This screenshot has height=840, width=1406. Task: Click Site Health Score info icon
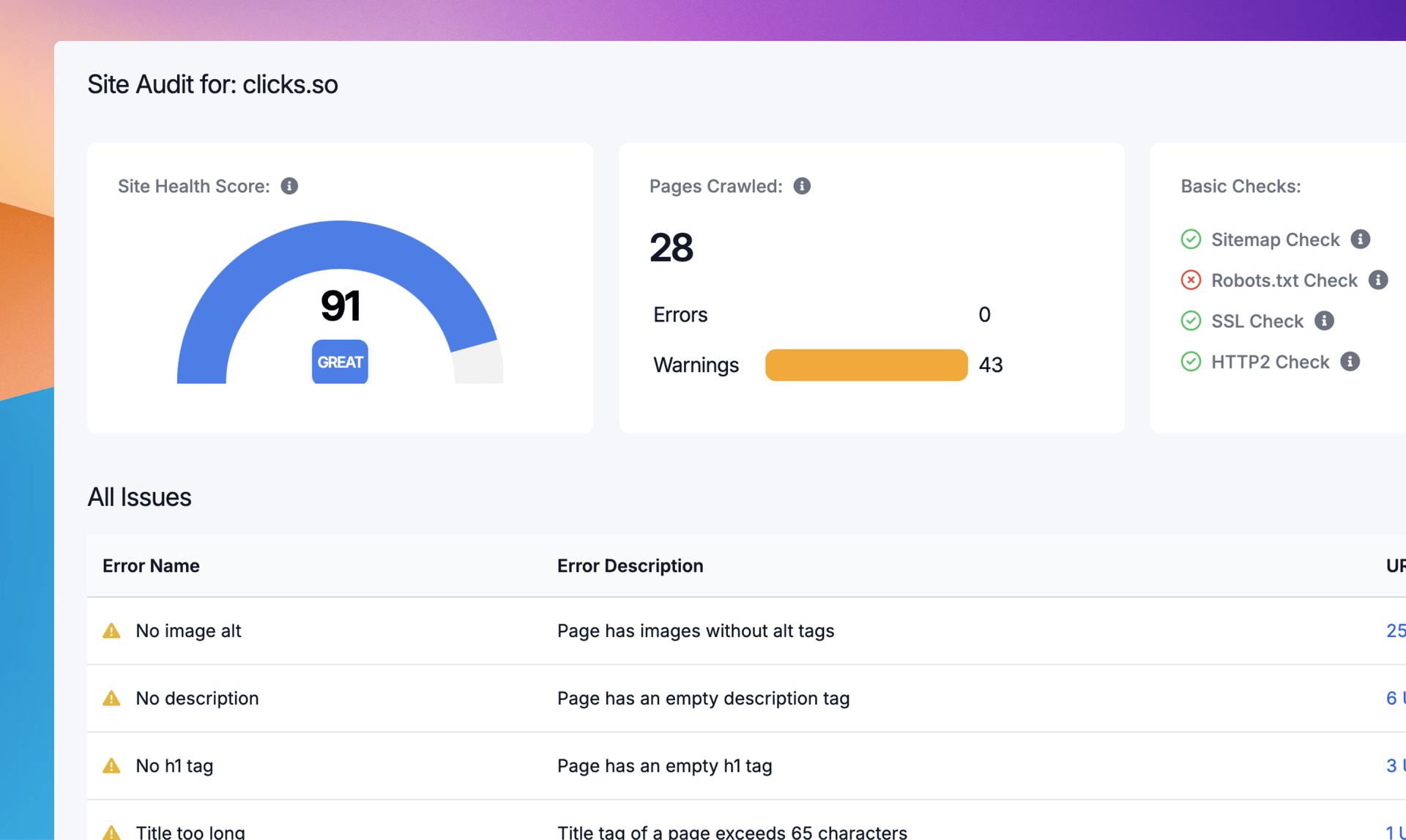(289, 186)
